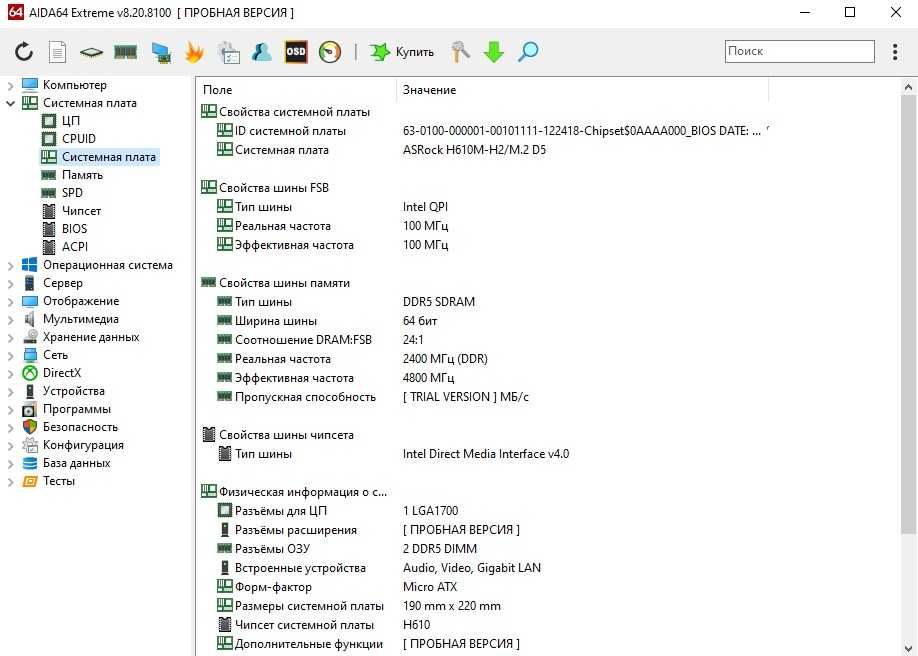The image size is (918, 656).
Task: Expand the Сервер tree node
Action: (11, 284)
